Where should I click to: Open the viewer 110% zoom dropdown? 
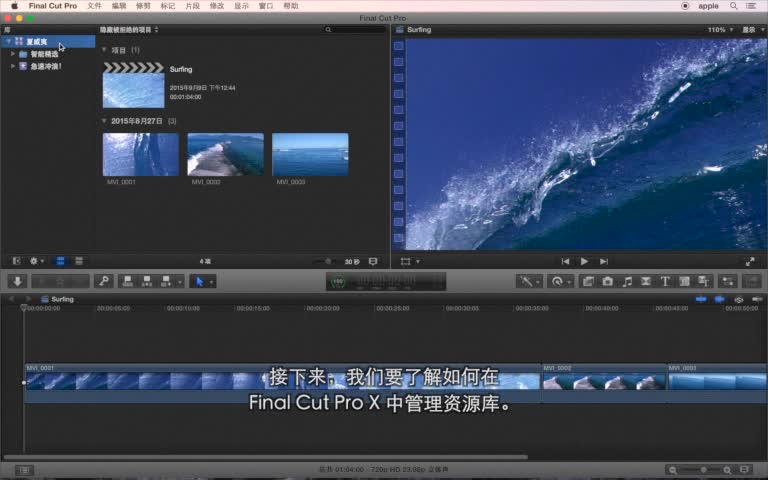pos(720,30)
